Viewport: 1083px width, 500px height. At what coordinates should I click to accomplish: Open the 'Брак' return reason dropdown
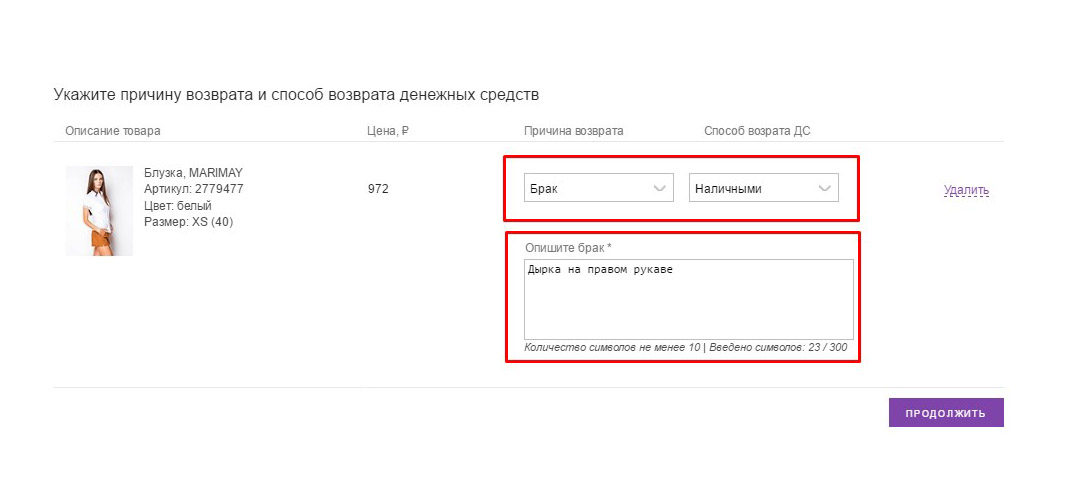597,188
